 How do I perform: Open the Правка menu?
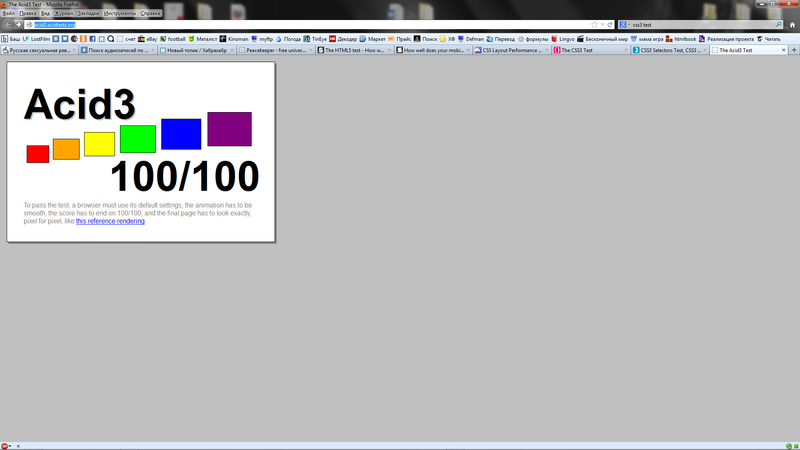(x=28, y=13)
